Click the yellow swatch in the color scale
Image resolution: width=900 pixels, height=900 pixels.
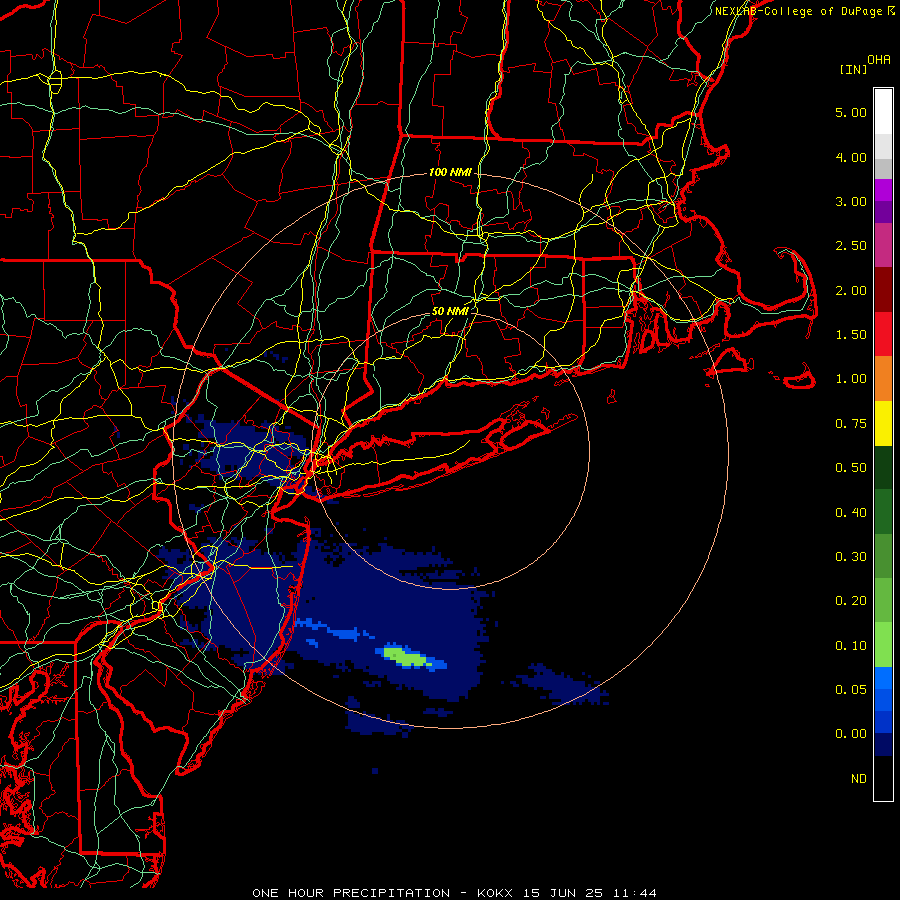[883, 423]
